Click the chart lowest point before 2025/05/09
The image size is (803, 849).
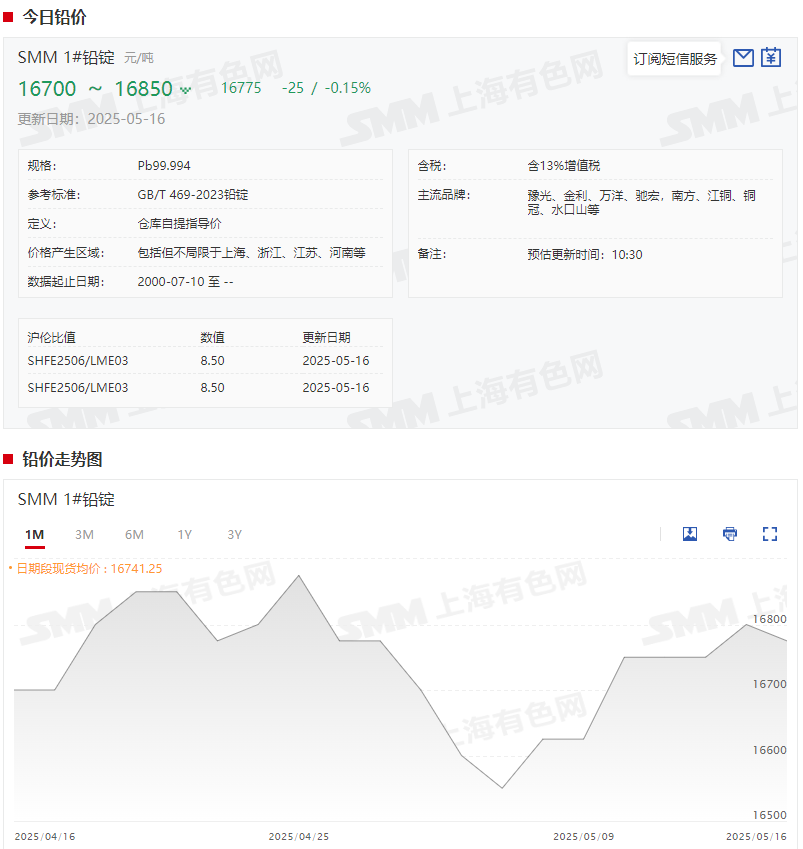[x=502, y=787]
